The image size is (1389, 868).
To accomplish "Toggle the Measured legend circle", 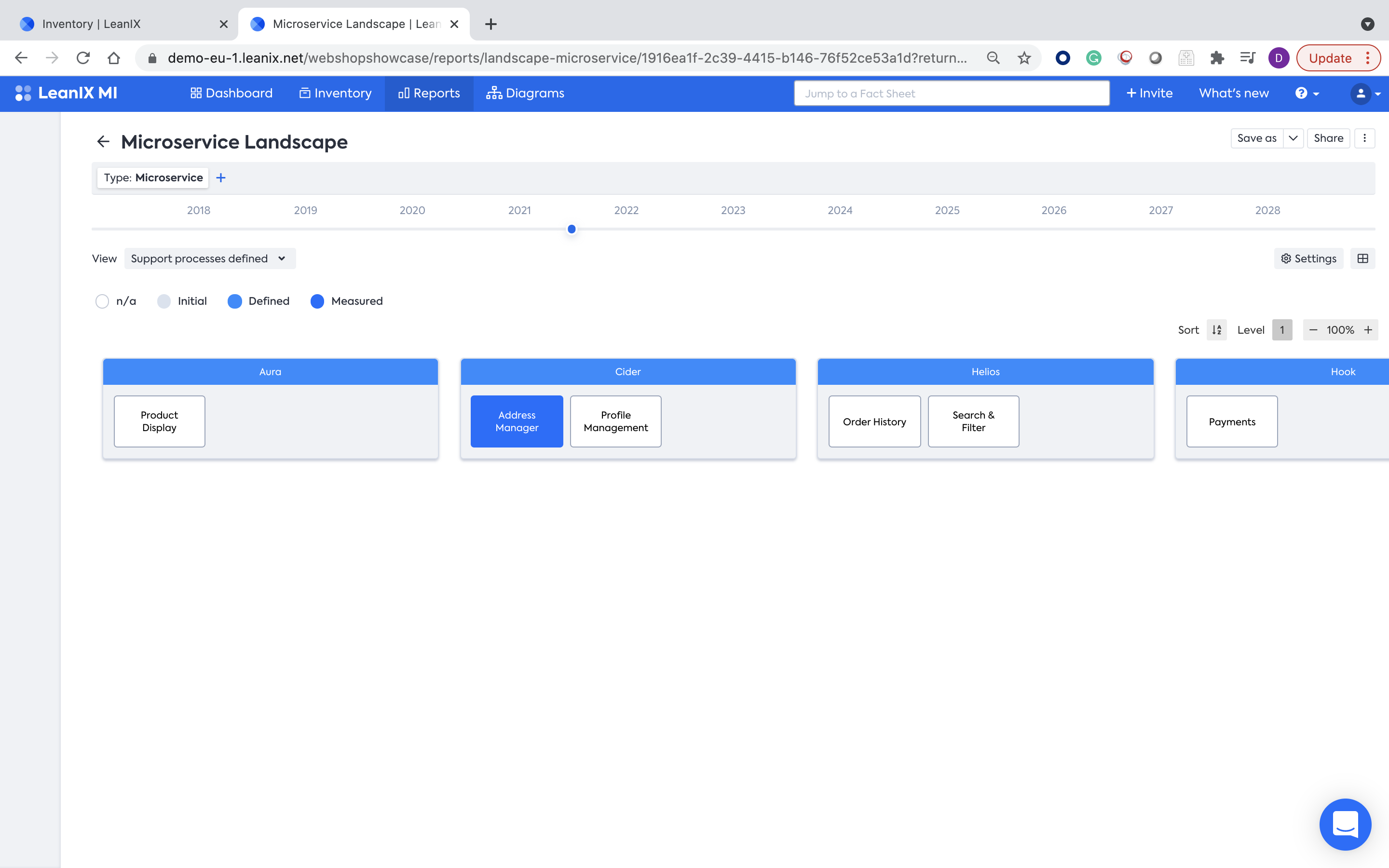I will point(317,301).
